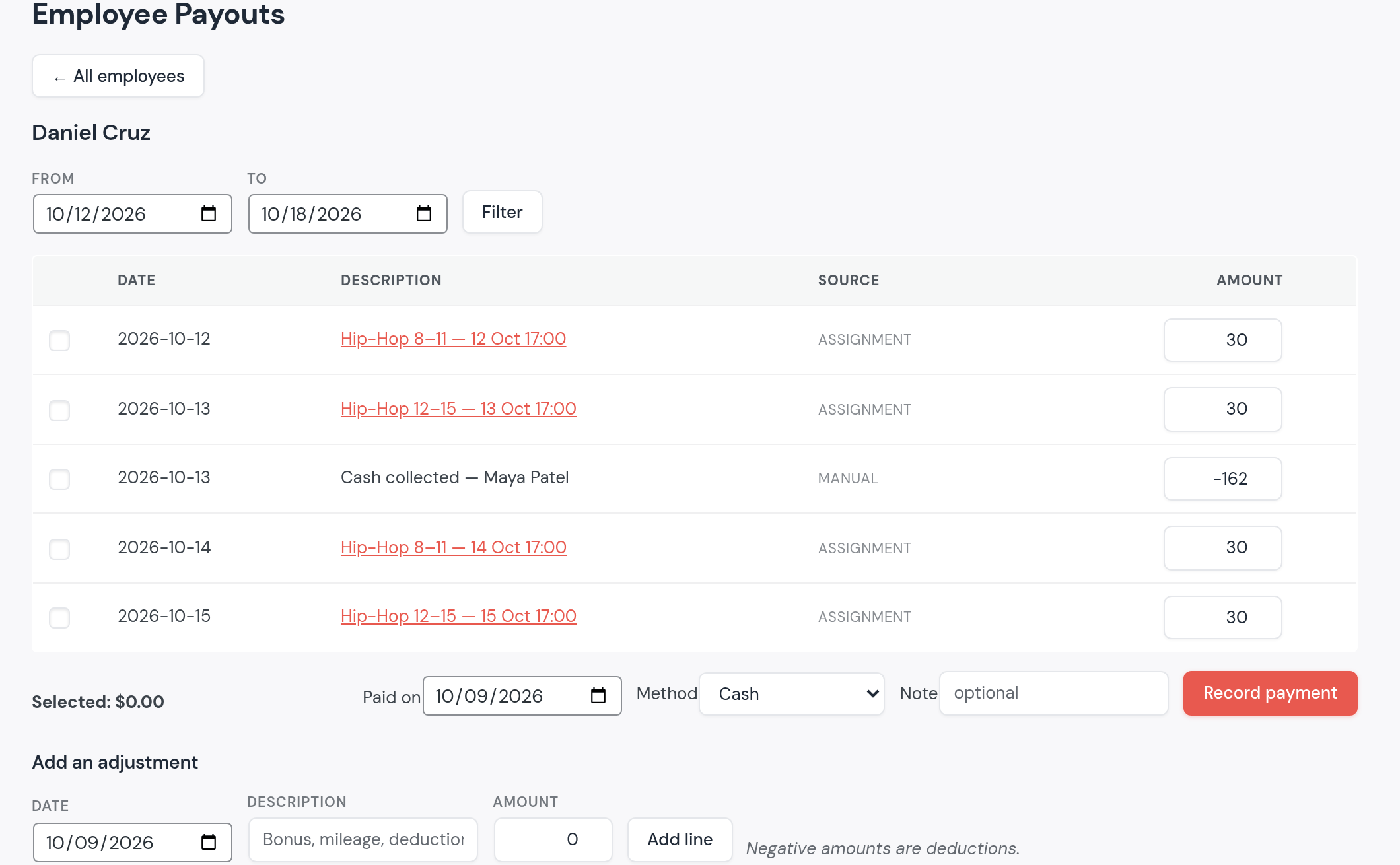Focus the TO date field 10/18/2026
The height and width of the screenshot is (865, 1400).
pos(348,214)
